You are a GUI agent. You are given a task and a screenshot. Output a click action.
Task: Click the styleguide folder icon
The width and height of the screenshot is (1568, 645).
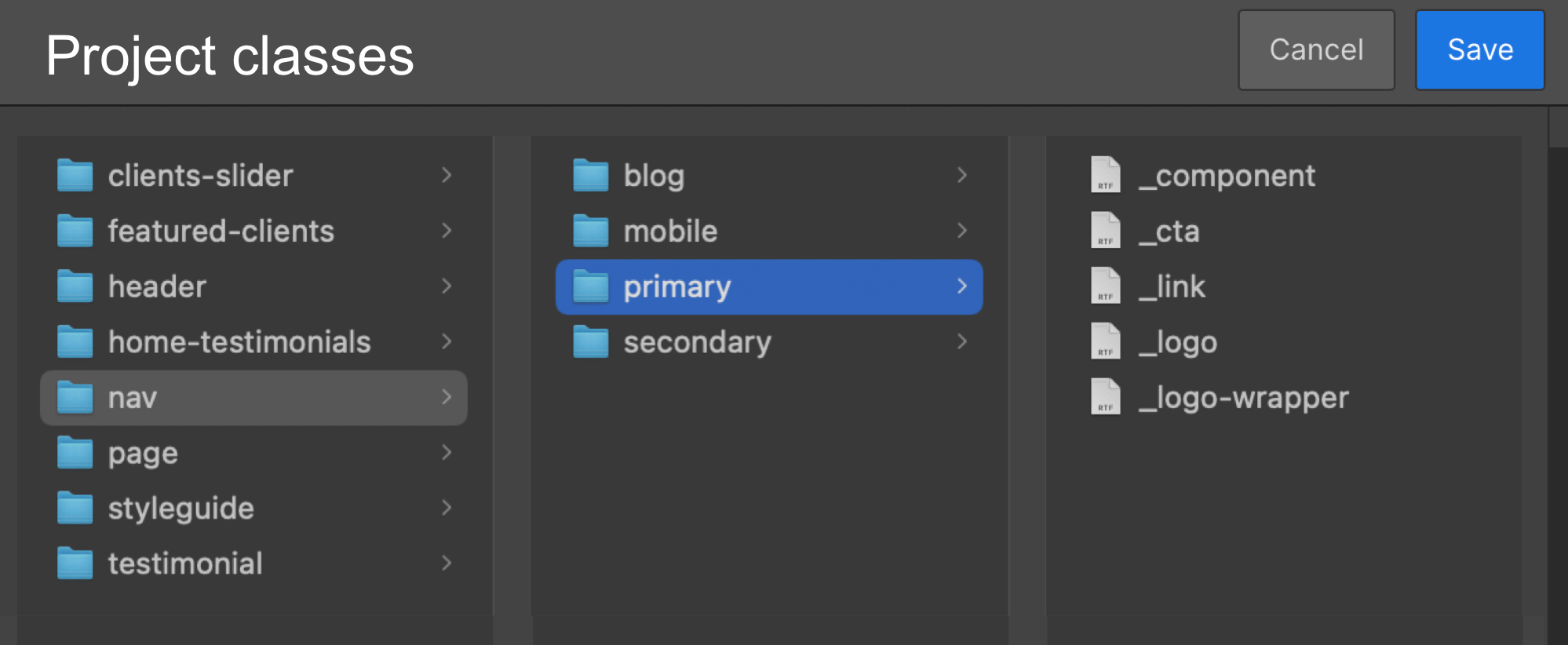(x=75, y=508)
